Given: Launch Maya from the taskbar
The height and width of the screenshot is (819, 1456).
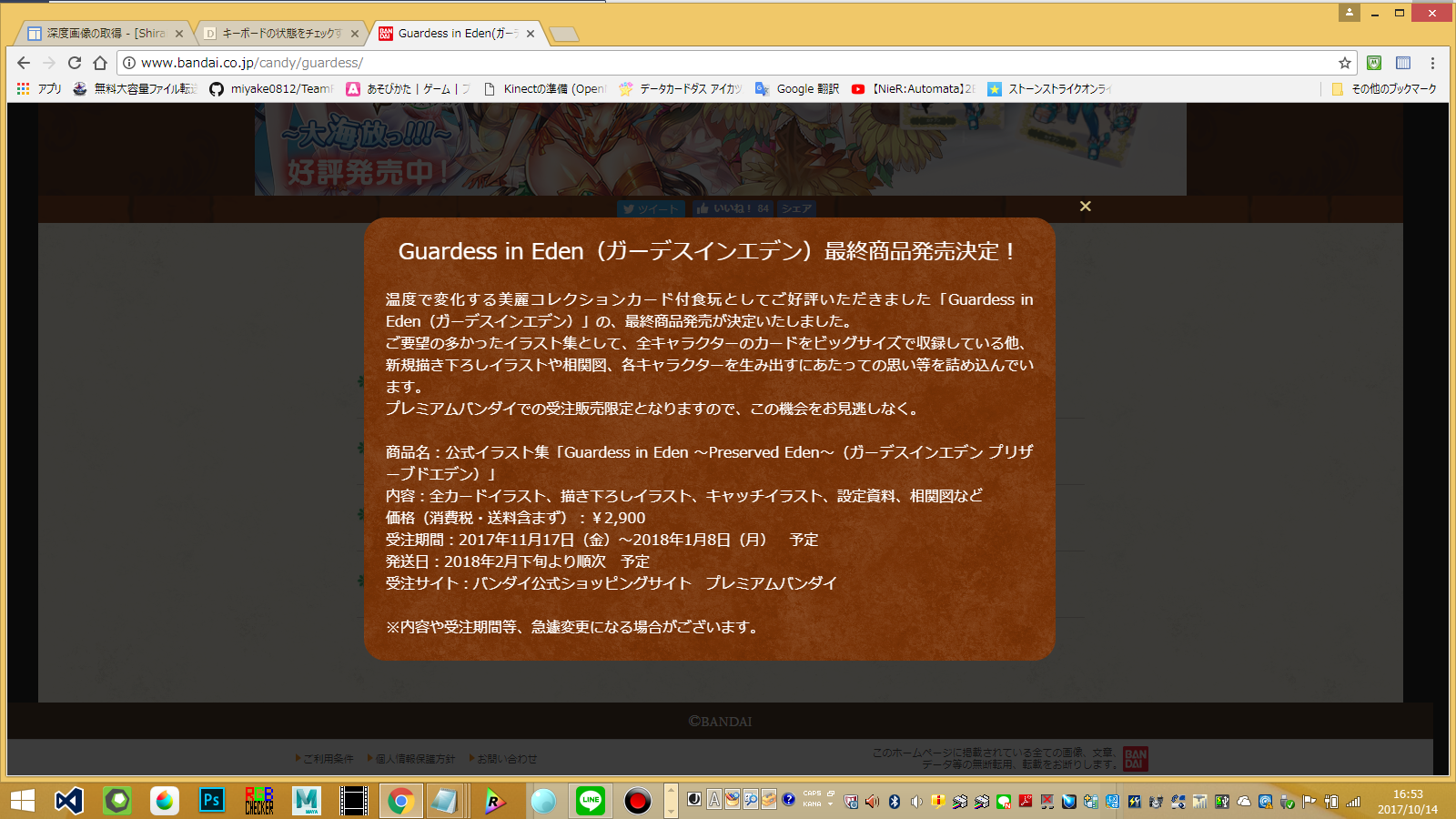Looking at the screenshot, I should coord(307,801).
